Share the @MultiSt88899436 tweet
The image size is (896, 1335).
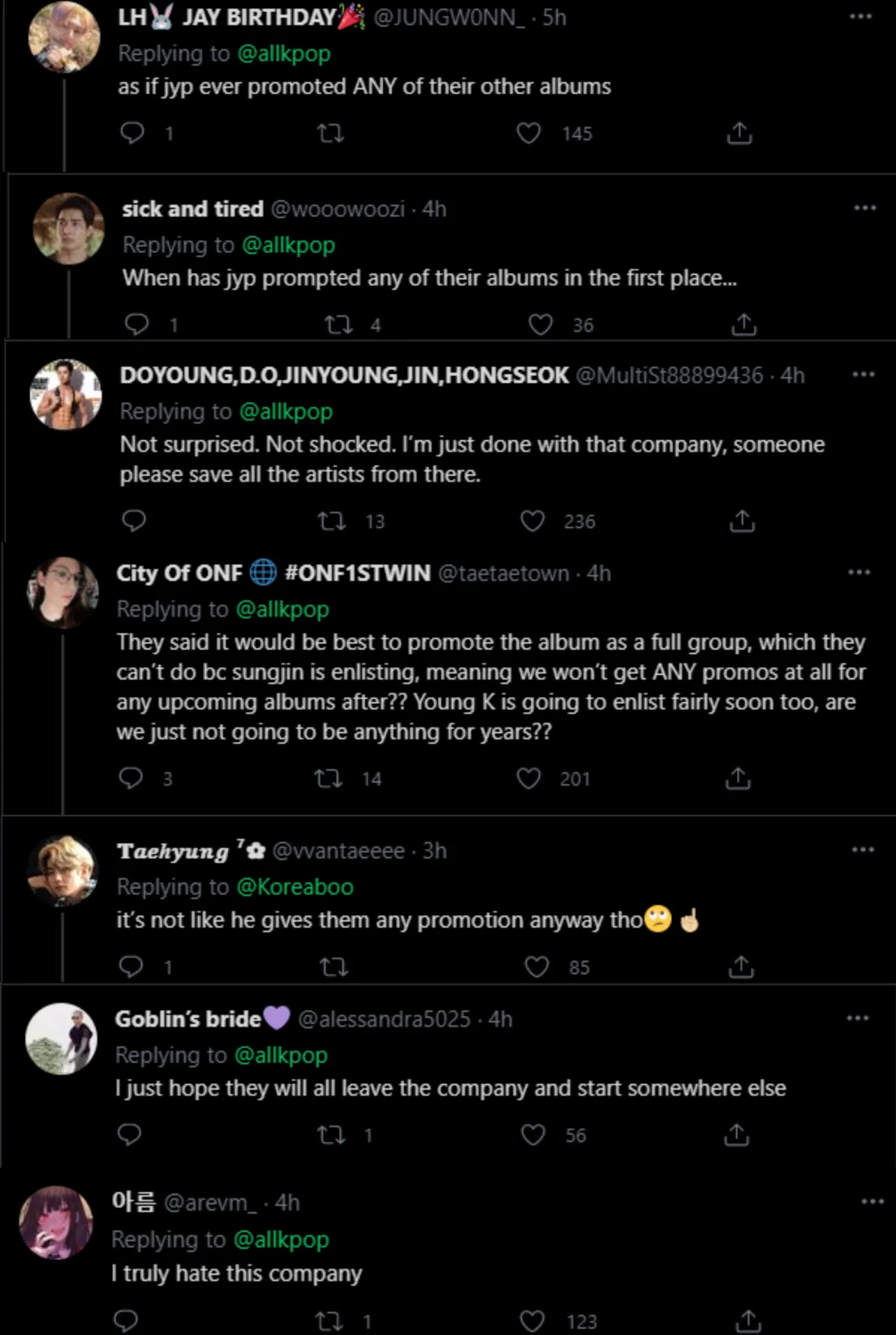742,521
